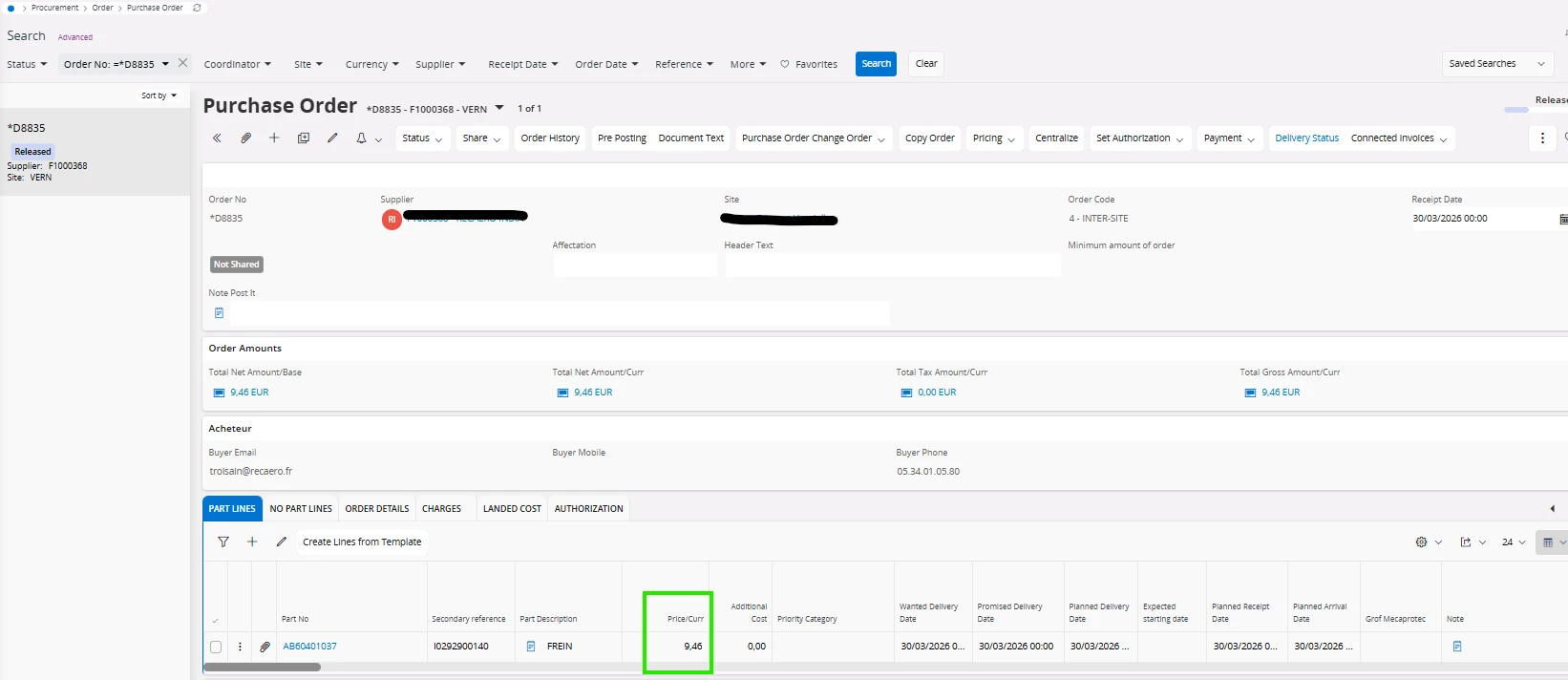Open the AUTHORIZATION tab
The image size is (1568, 680).
[589, 509]
